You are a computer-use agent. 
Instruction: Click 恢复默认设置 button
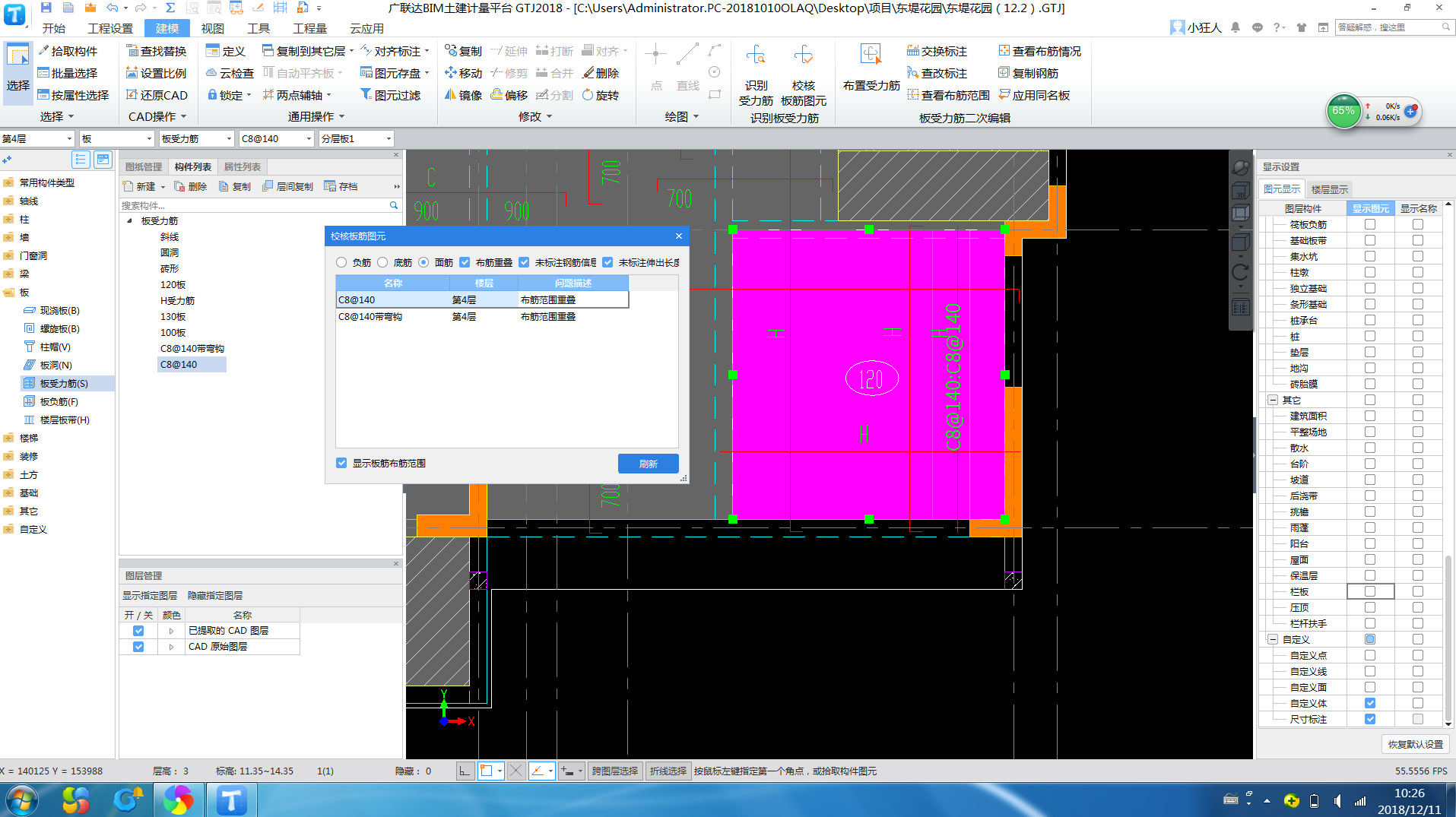(x=1415, y=744)
